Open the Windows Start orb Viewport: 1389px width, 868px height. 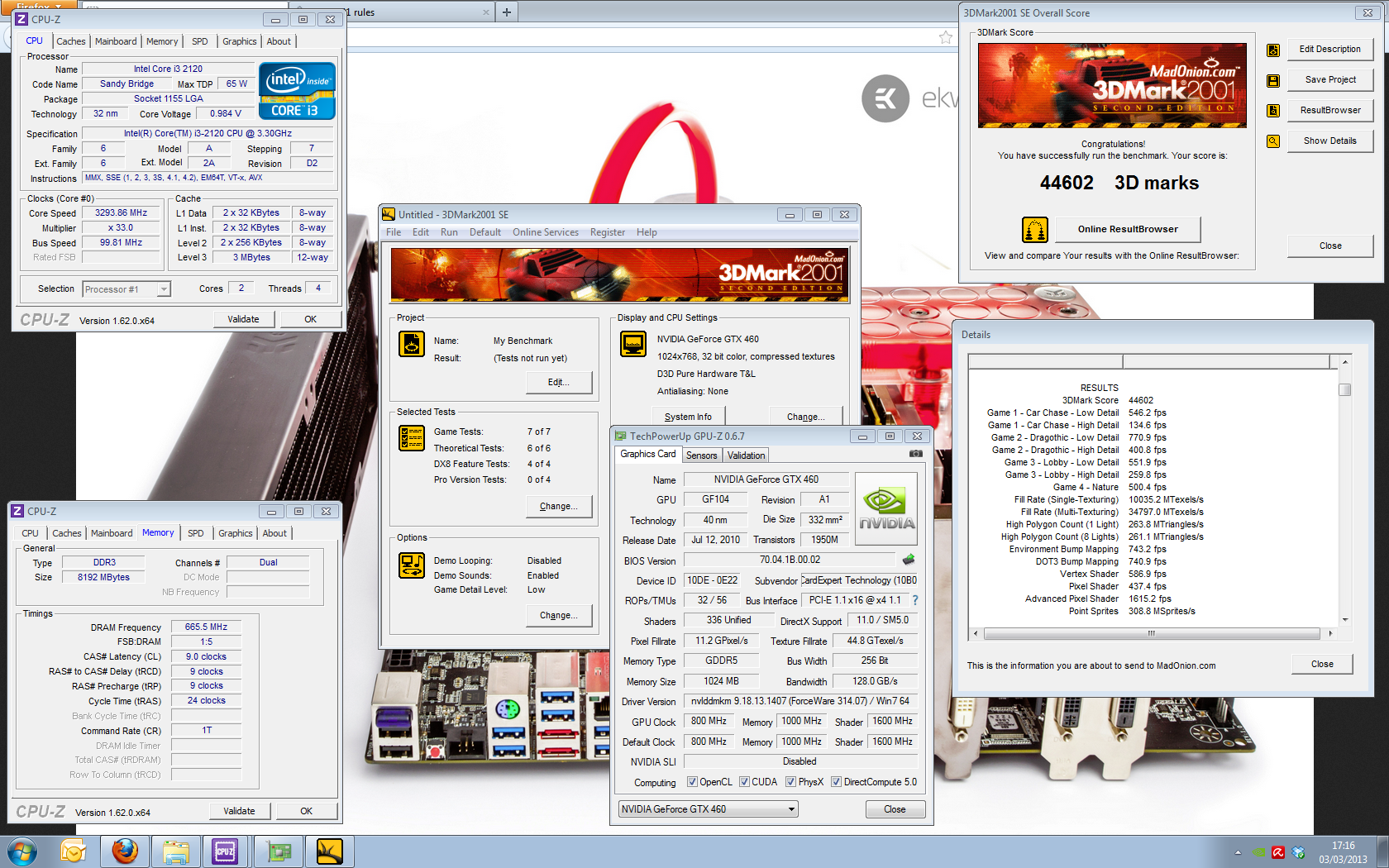(22, 851)
